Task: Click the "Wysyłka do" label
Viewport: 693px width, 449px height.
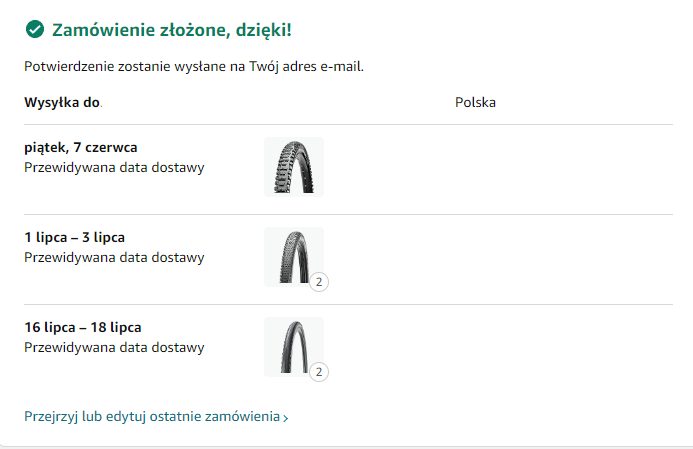Action: pyautogui.click(x=62, y=102)
